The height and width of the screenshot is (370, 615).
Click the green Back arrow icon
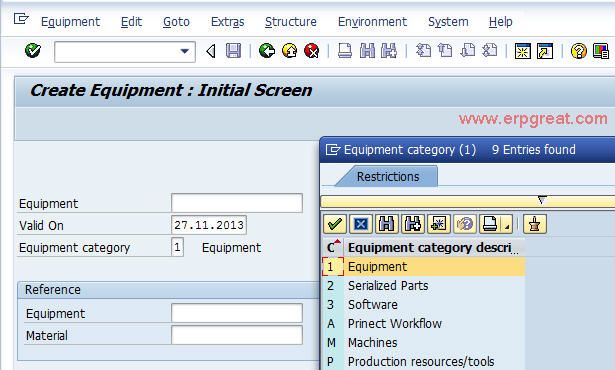tap(267, 51)
